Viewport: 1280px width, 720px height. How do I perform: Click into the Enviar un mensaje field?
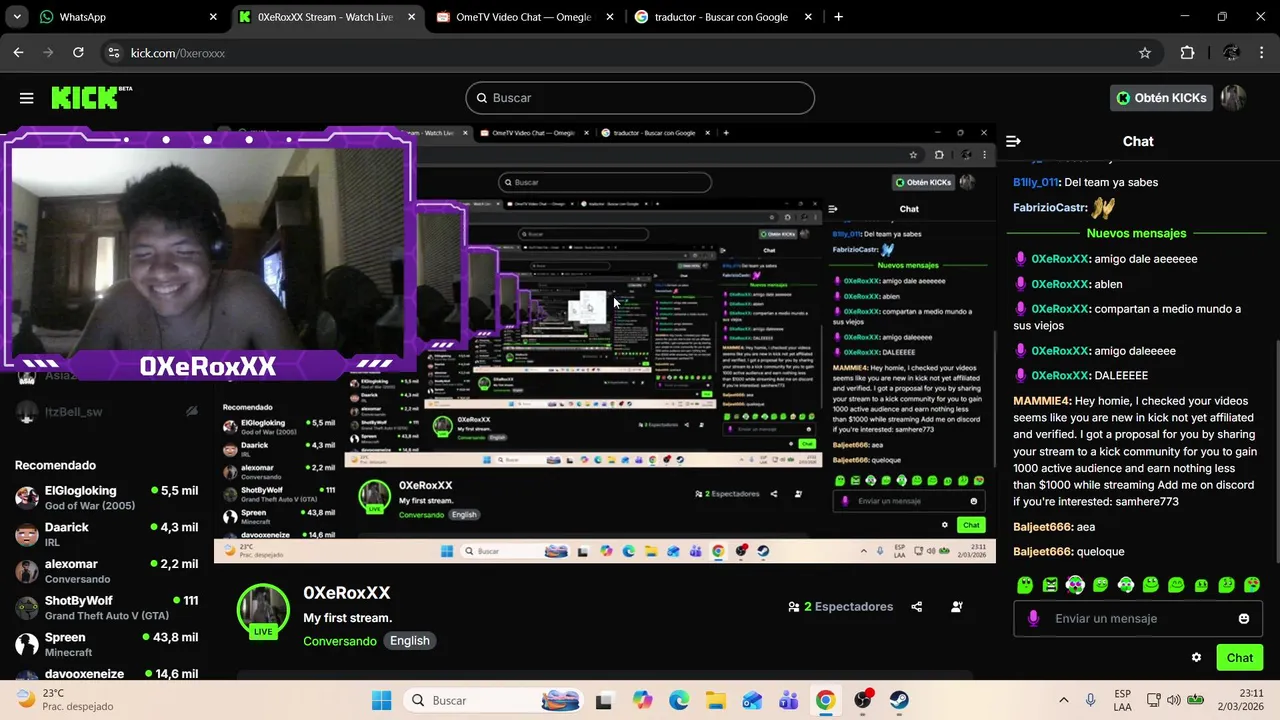[x=1138, y=619]
